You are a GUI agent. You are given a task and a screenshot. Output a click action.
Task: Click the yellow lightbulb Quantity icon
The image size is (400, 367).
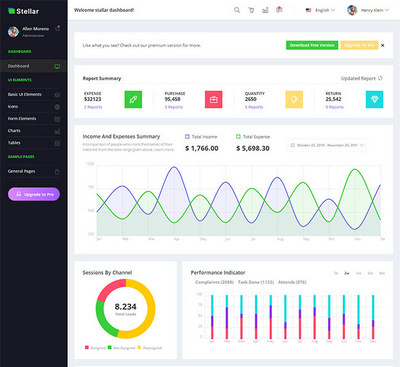[x=294, y=99]
